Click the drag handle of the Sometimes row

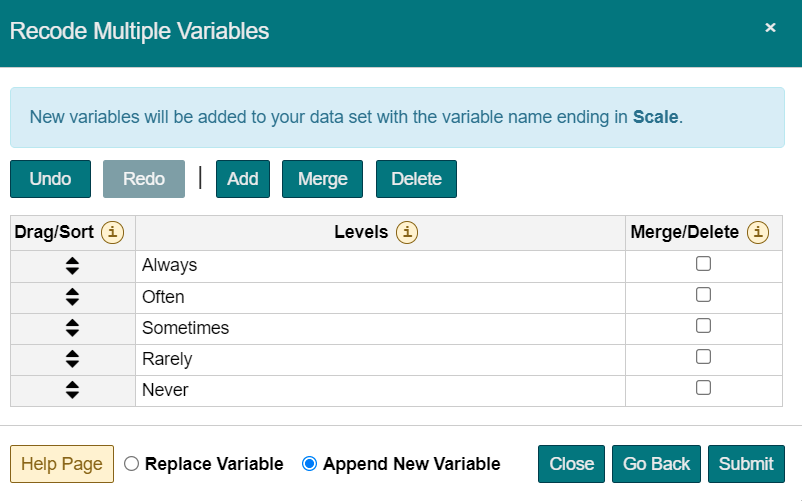(x=72, y=328)
